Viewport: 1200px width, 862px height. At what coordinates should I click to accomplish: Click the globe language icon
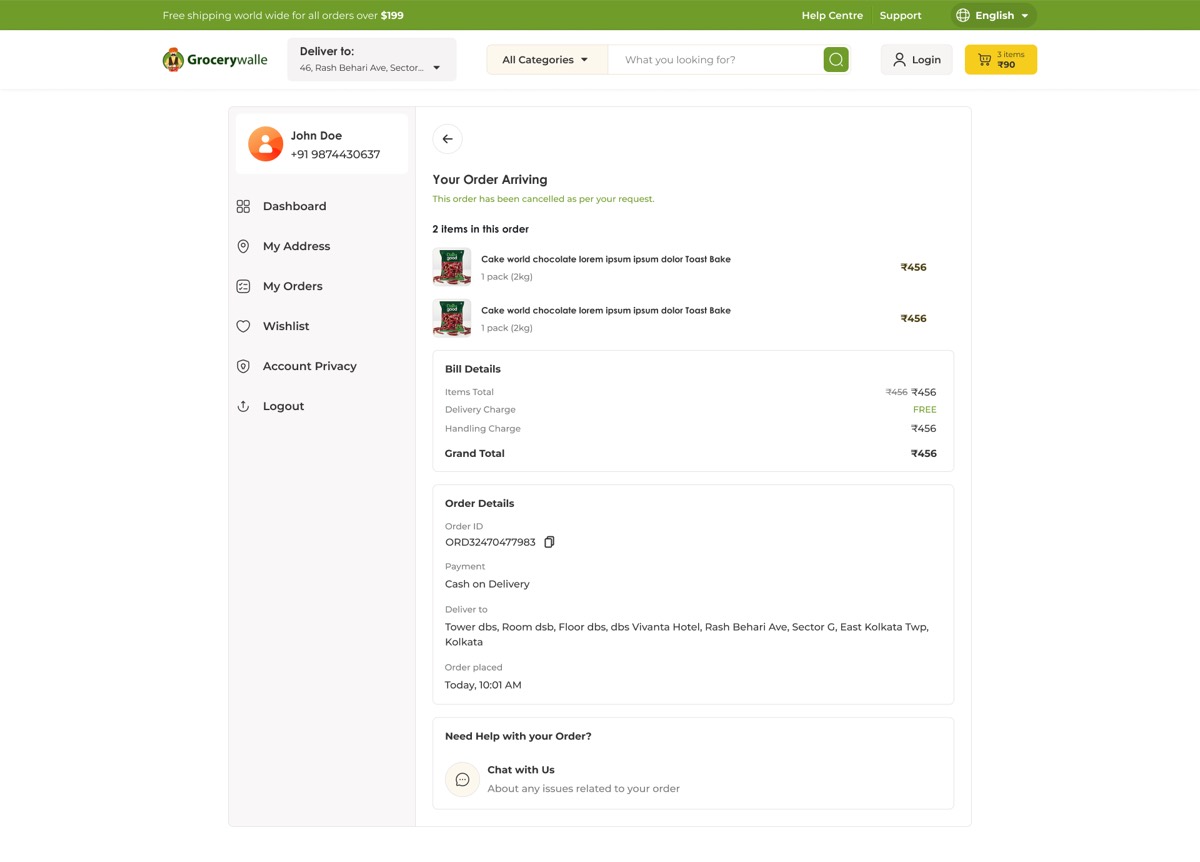point(963,15)
